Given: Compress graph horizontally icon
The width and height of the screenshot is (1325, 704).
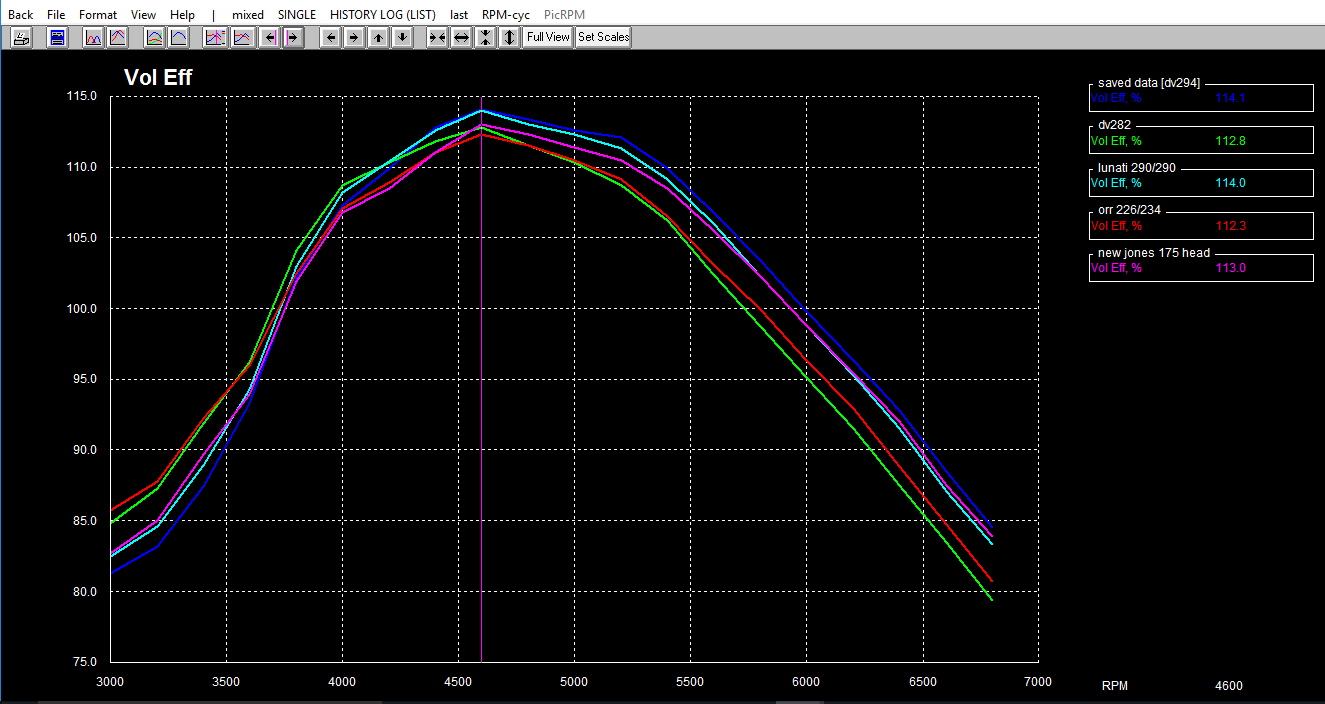Looking at the screenshot, I should click(x=437, y=38).
